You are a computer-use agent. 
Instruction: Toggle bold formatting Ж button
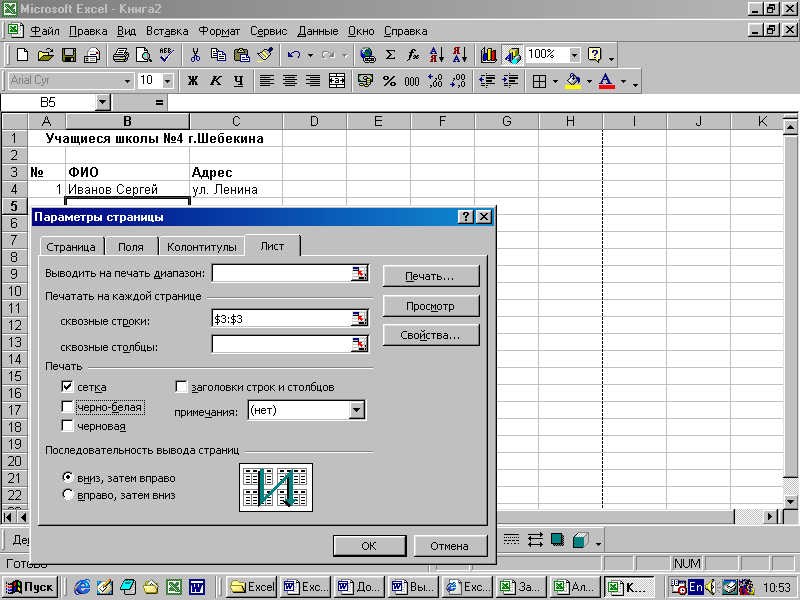(x=193, y=81)
